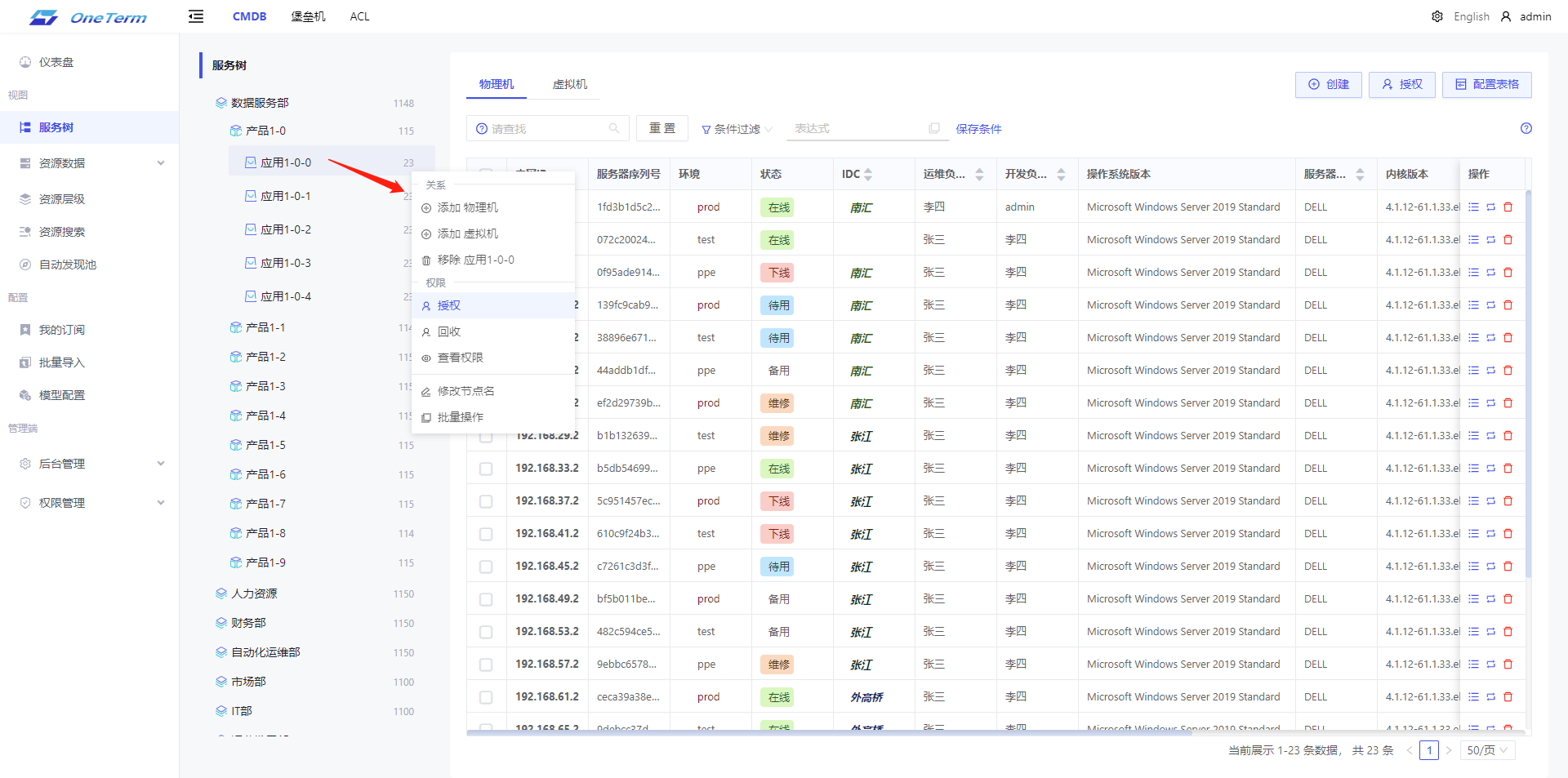
Task: Choose 移除 应用1-0-0 from the context menu
Action: (x=493, y=260)
